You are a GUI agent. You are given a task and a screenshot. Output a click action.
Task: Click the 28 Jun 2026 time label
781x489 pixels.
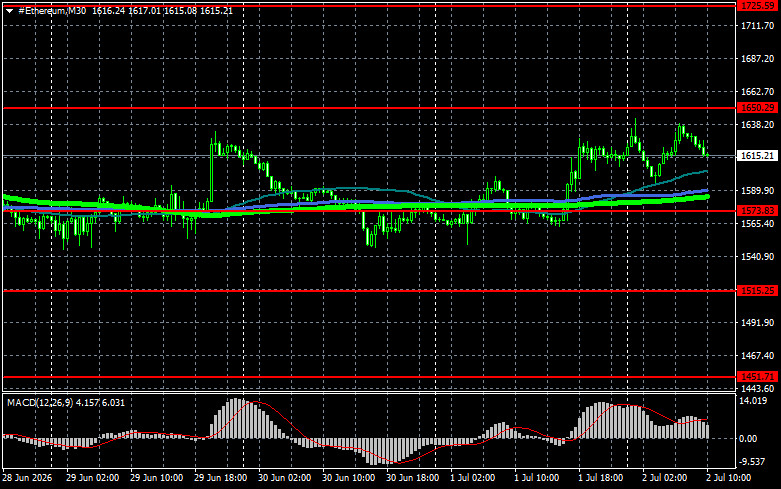tap(27, 478)
